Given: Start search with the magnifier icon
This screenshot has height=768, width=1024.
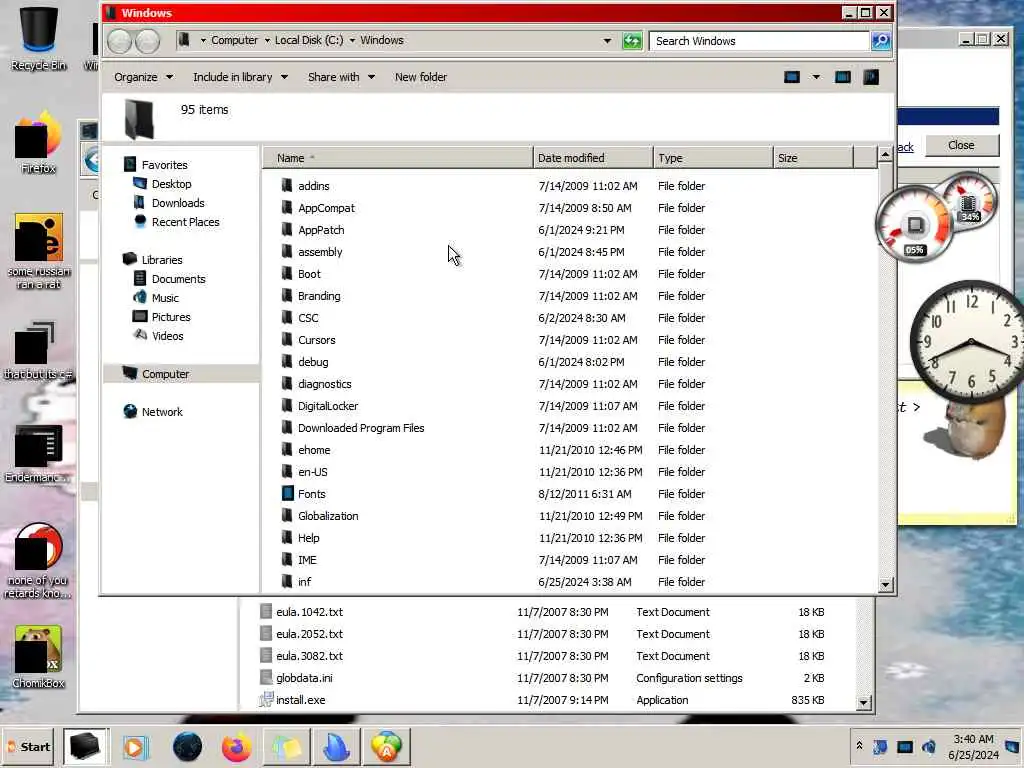Looking at the screenshot, I should (880, 41).
